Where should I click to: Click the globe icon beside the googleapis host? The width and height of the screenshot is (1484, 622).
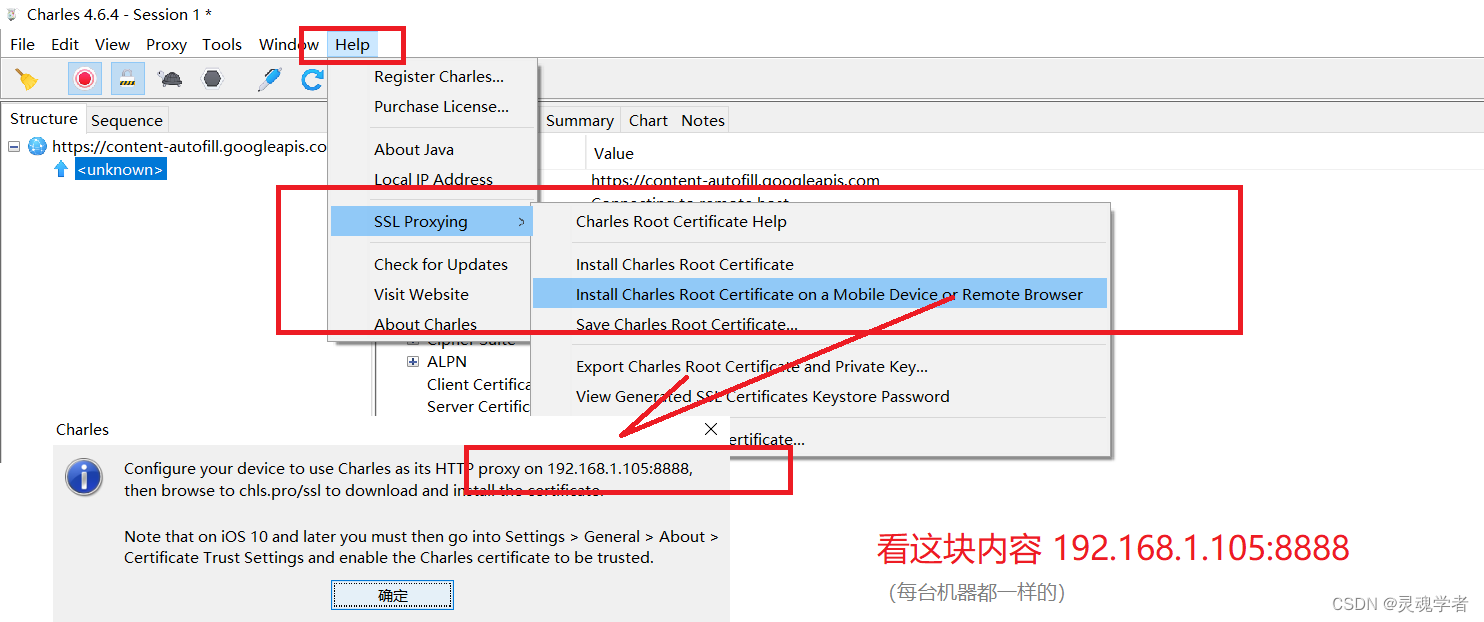(37, 146)
